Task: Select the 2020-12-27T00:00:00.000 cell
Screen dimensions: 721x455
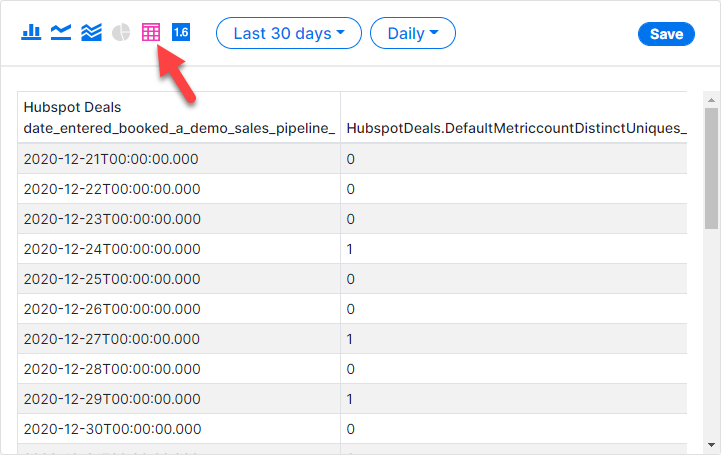Action: point(179,339)
